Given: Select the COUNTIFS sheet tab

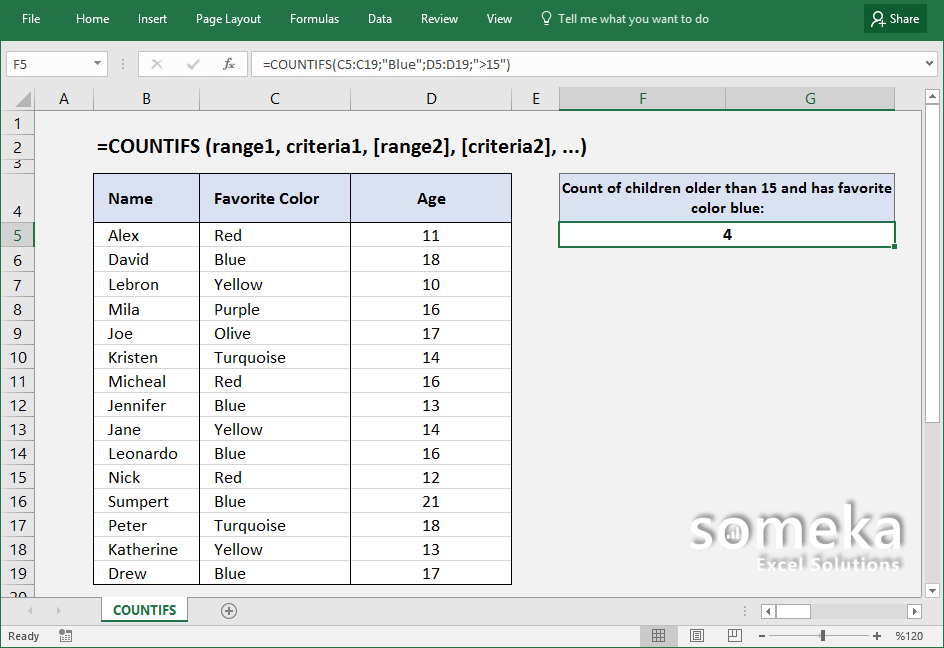Looking at the screenshot, I should point(143,610).
